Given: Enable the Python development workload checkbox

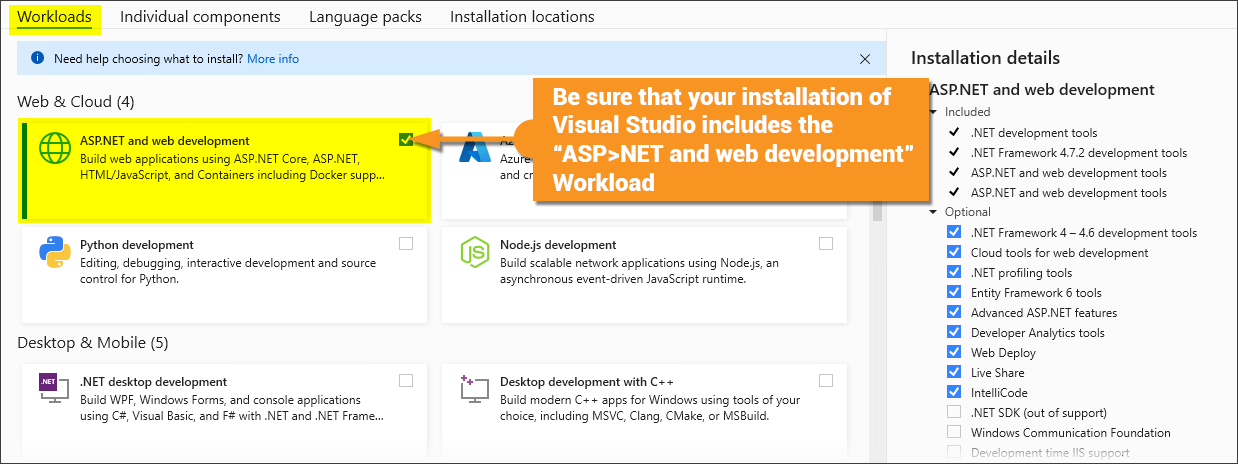Looking at the screenshot, I should click(405, 243).
